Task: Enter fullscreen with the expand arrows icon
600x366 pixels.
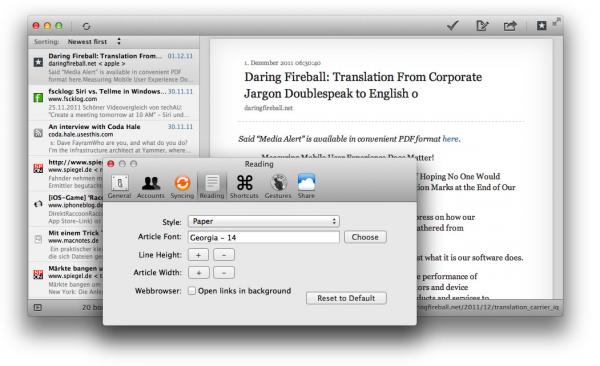Action: tap(557, 22)
